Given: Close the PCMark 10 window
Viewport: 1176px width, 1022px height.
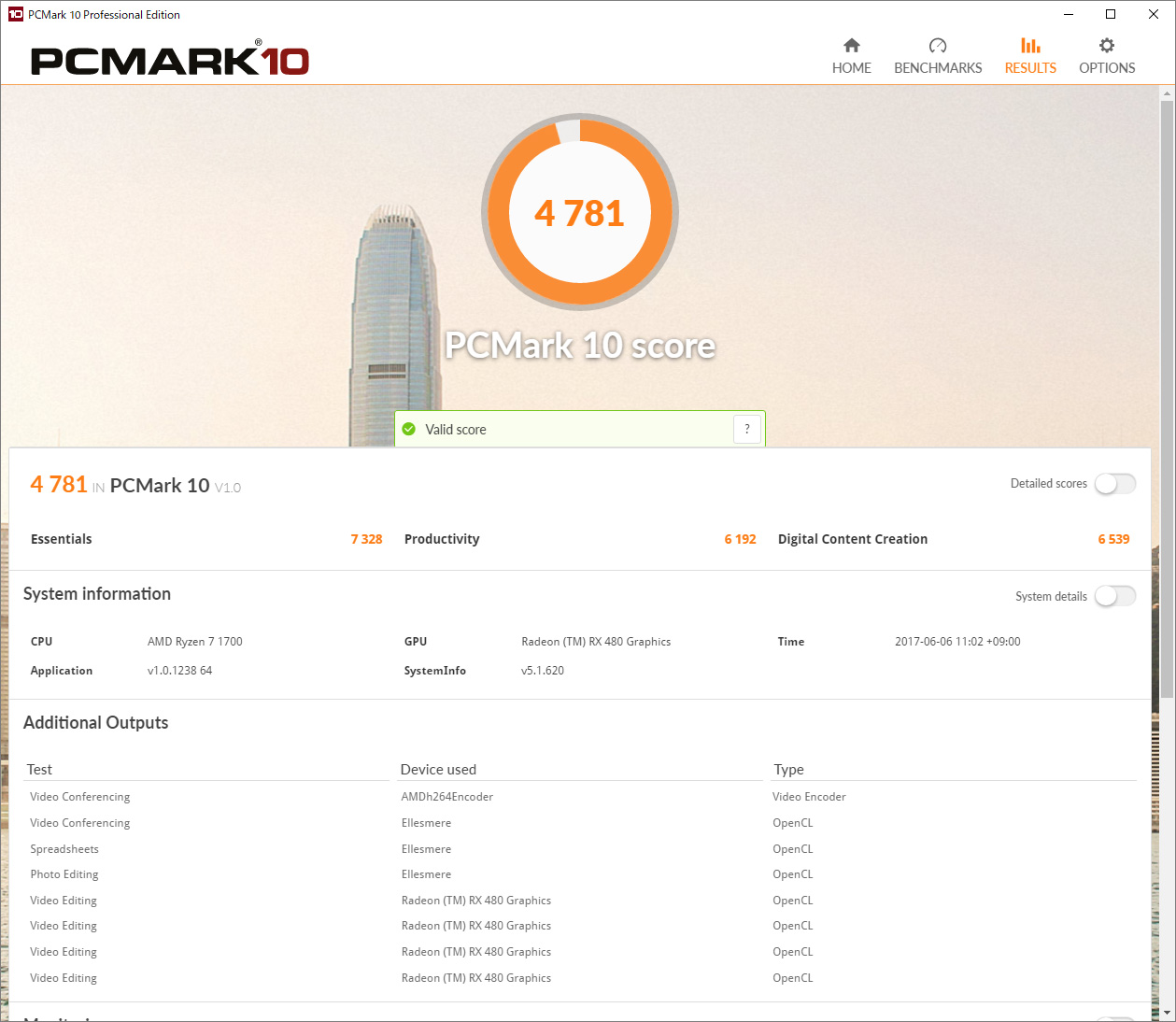Looking at the screenshot, I should pyautogui.click(x=1154, y=14).
